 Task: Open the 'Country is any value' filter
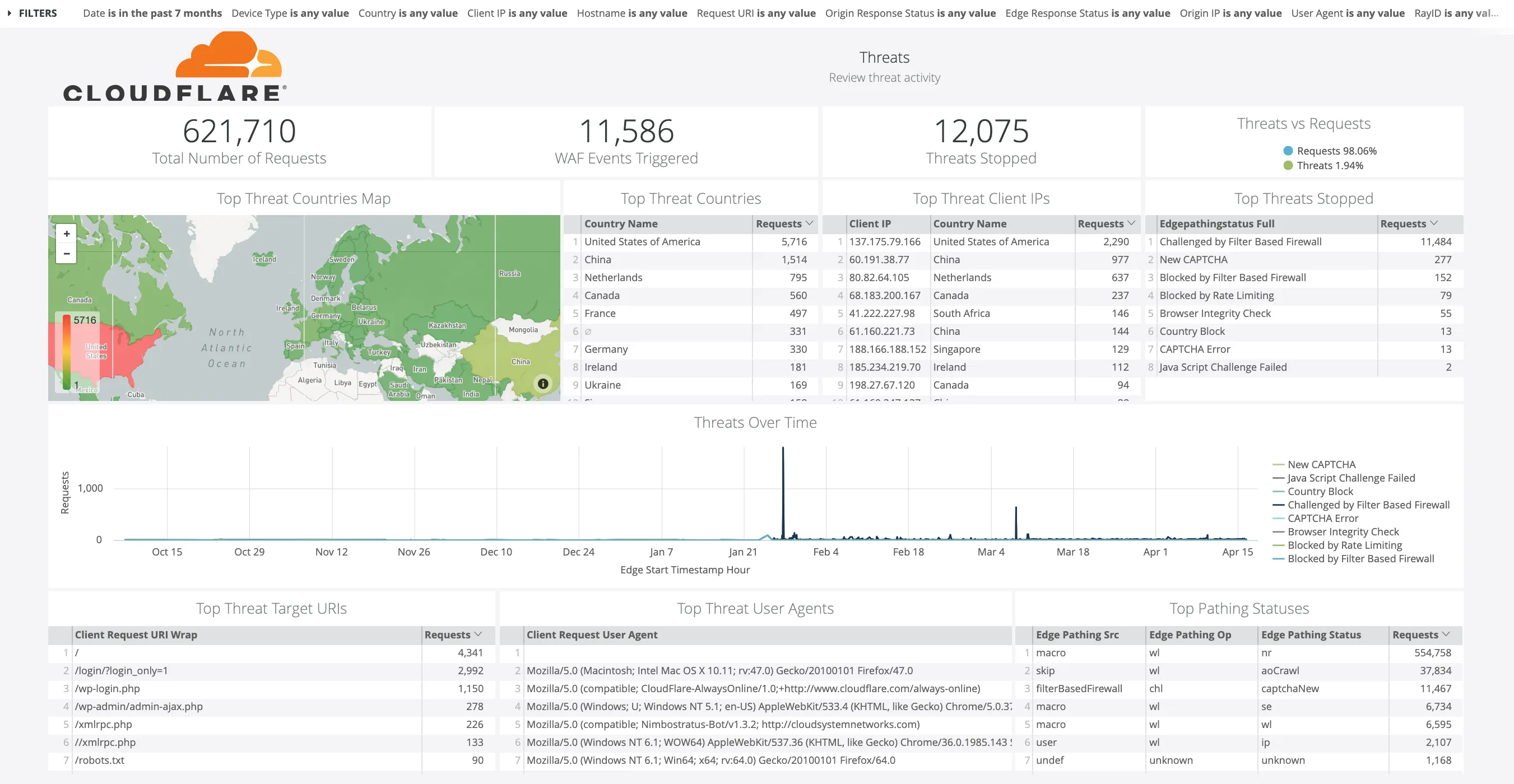[x=408, y=13]
